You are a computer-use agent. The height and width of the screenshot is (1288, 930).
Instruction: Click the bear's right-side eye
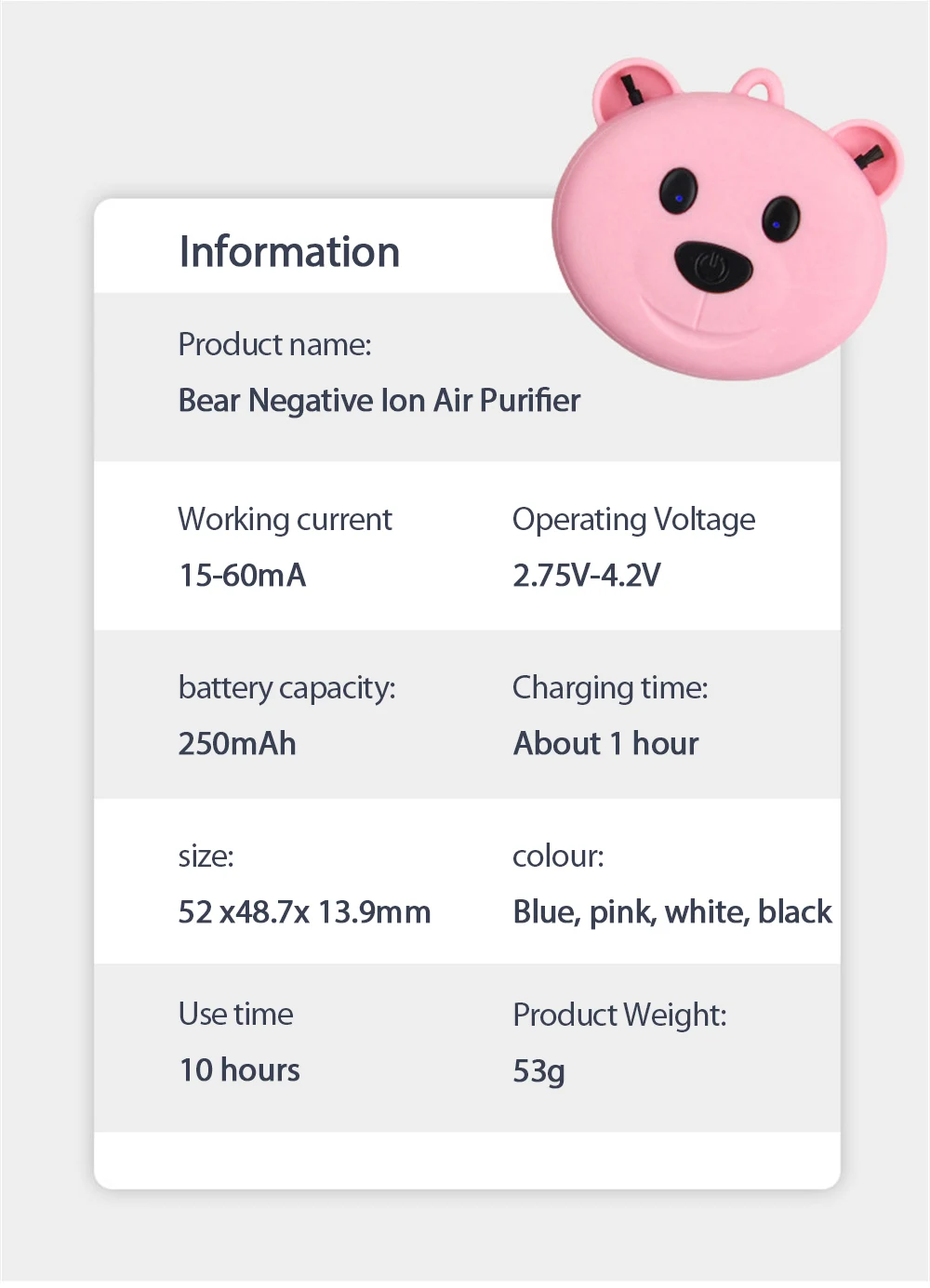click(x=779, y=219)
